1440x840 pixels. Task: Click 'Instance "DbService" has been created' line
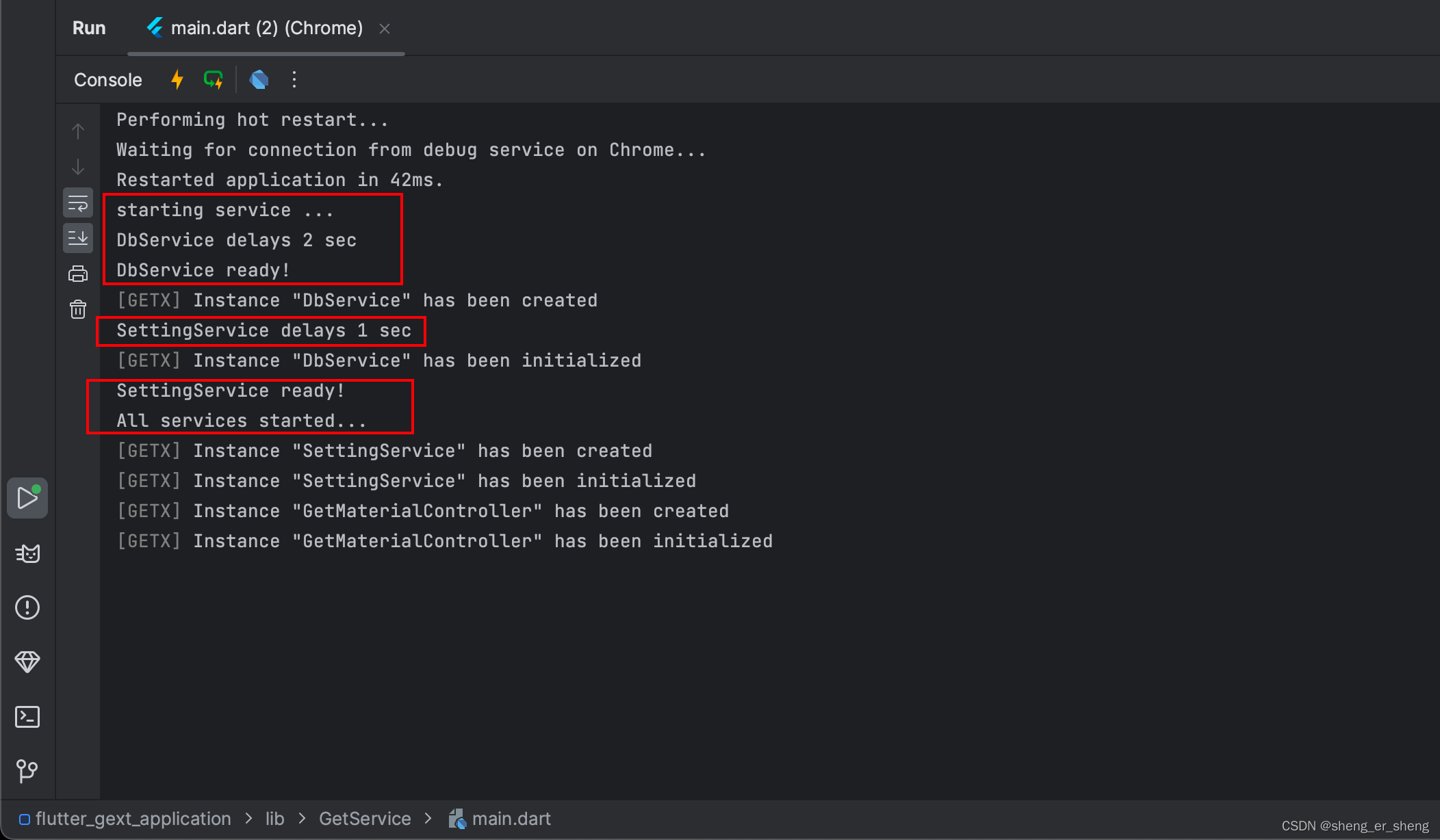[x=357, y=300]
